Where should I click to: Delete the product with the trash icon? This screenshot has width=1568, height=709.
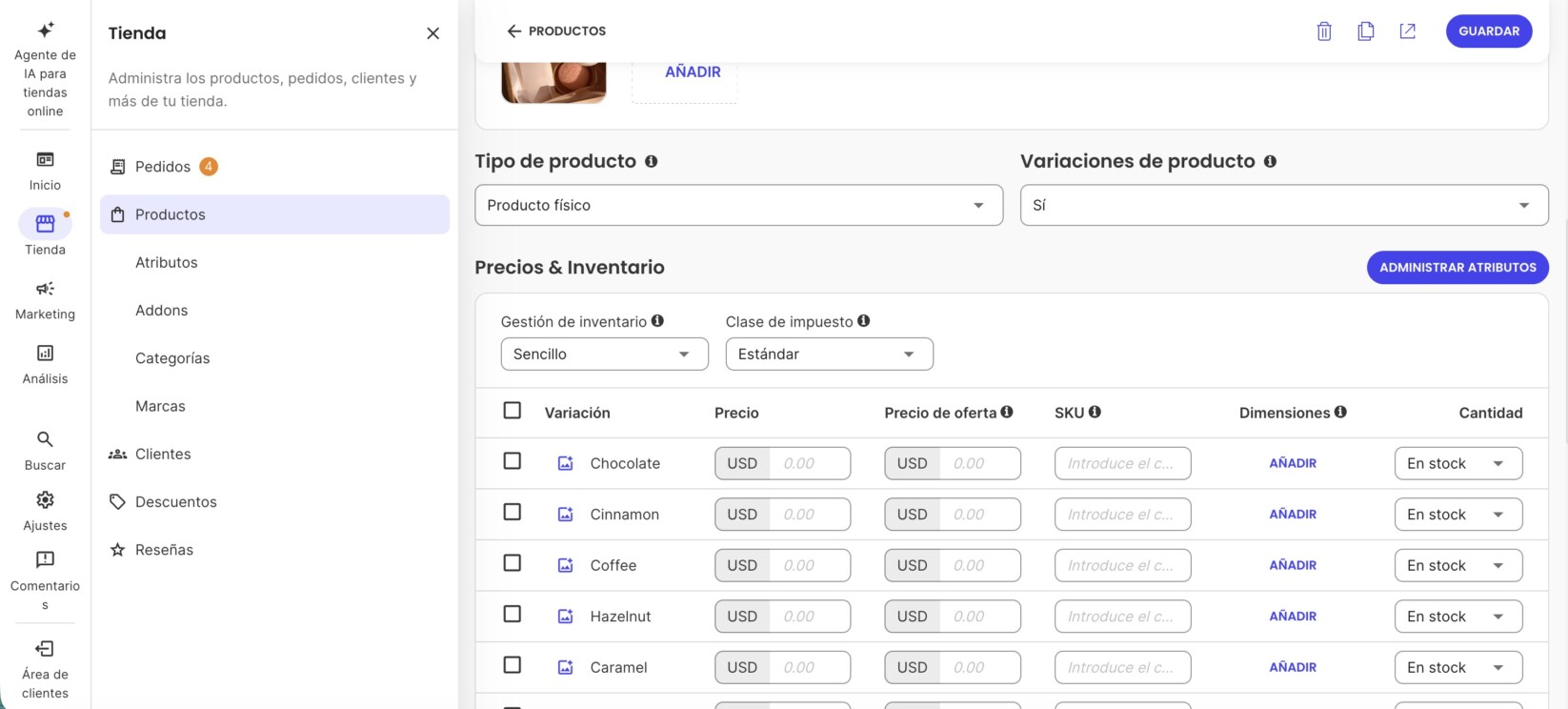click(x=1324, y=31)
